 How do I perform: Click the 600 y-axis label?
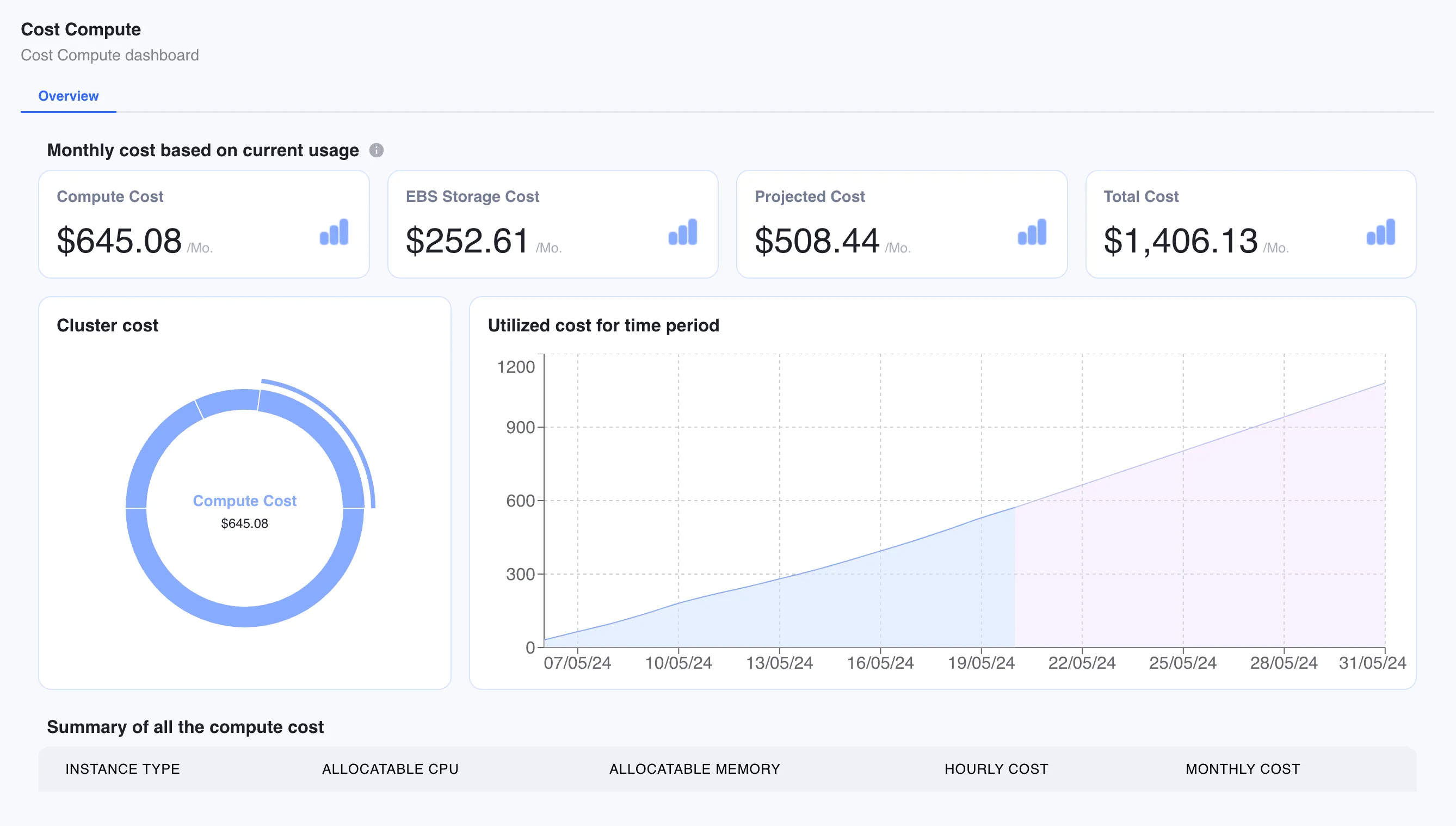click(x=521, y=501)
